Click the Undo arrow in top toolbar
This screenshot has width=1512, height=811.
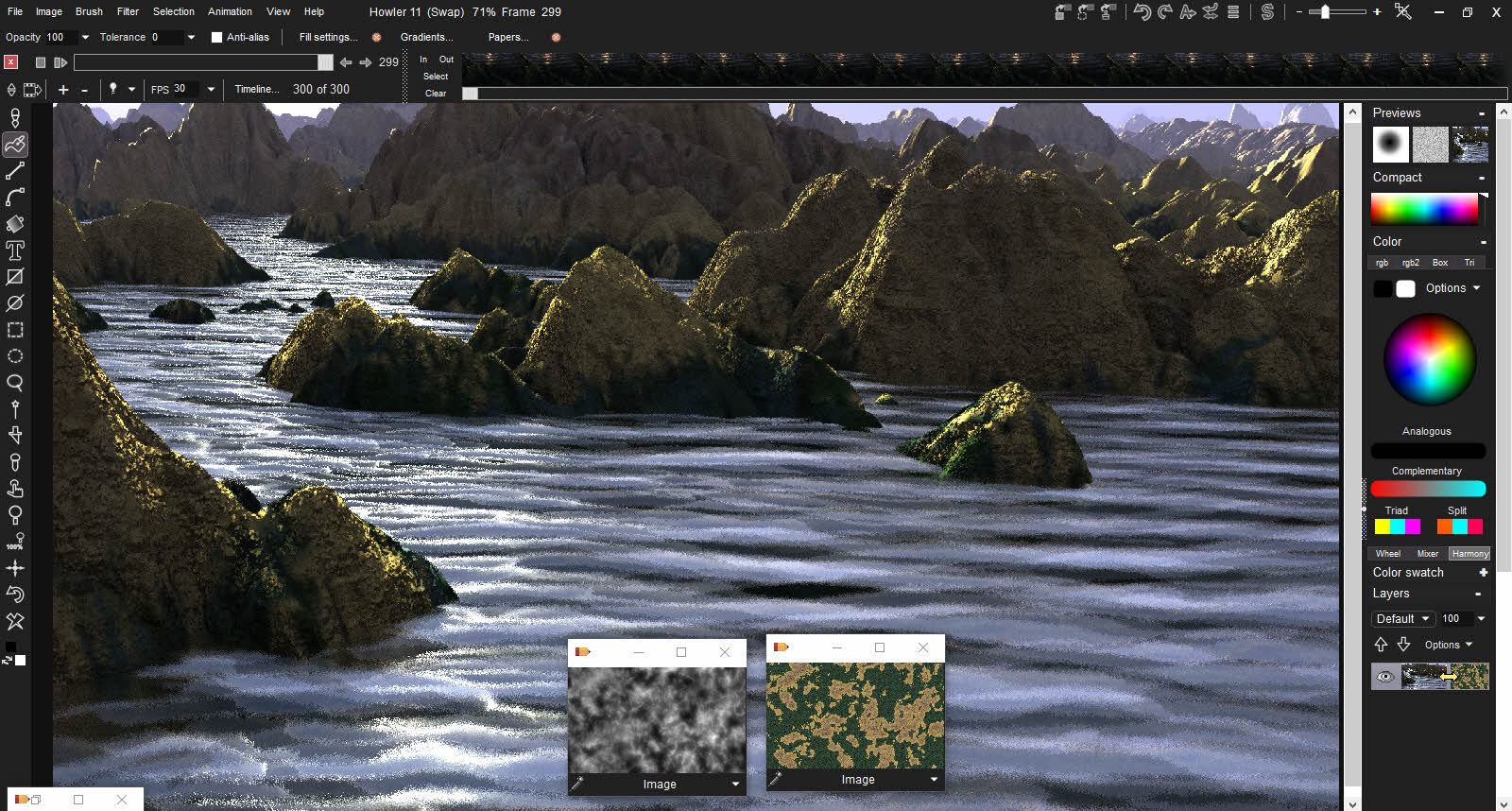pos(1142,12)
